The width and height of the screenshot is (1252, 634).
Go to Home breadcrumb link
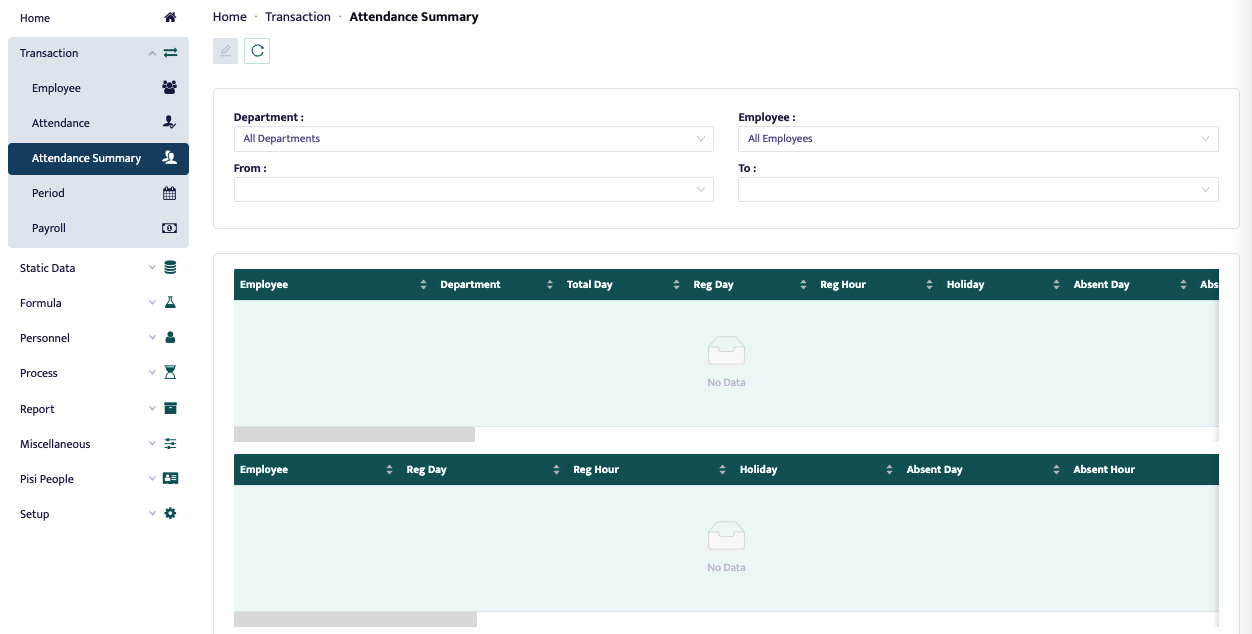tap(230, 17)
